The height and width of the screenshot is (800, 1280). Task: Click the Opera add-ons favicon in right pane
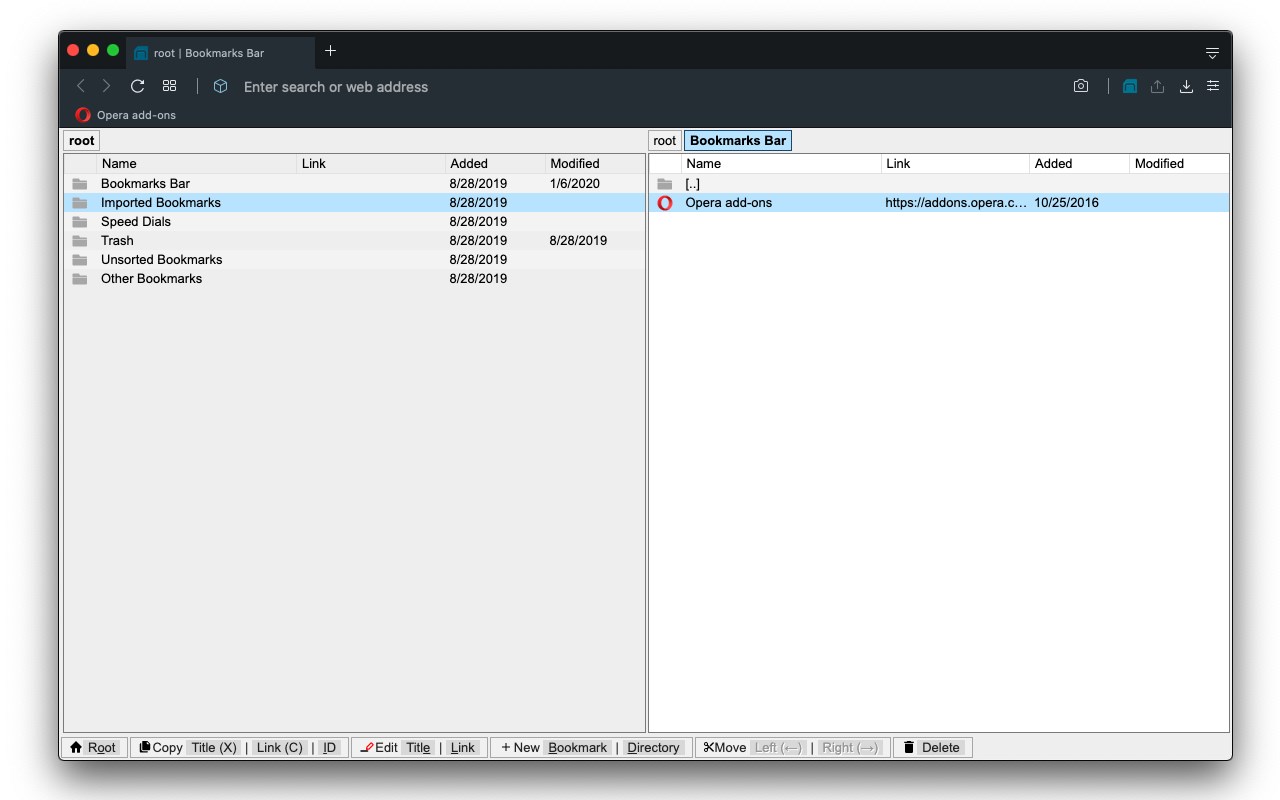665,203
